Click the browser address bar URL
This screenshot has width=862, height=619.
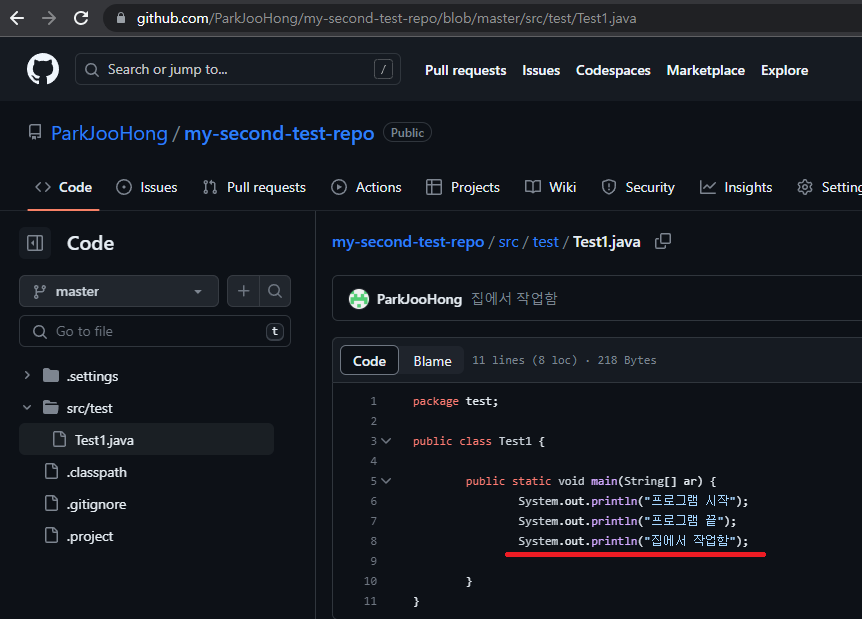tap(386, 18)
